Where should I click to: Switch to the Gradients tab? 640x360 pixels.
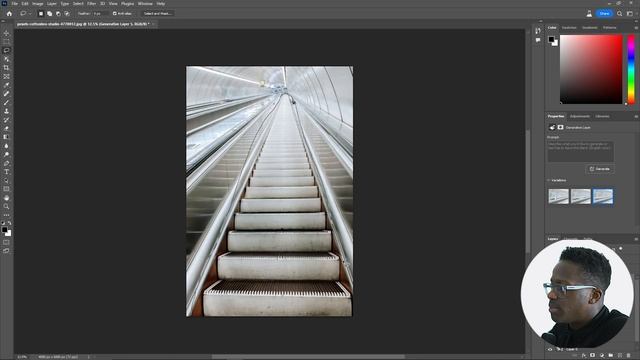click(589, 28)
